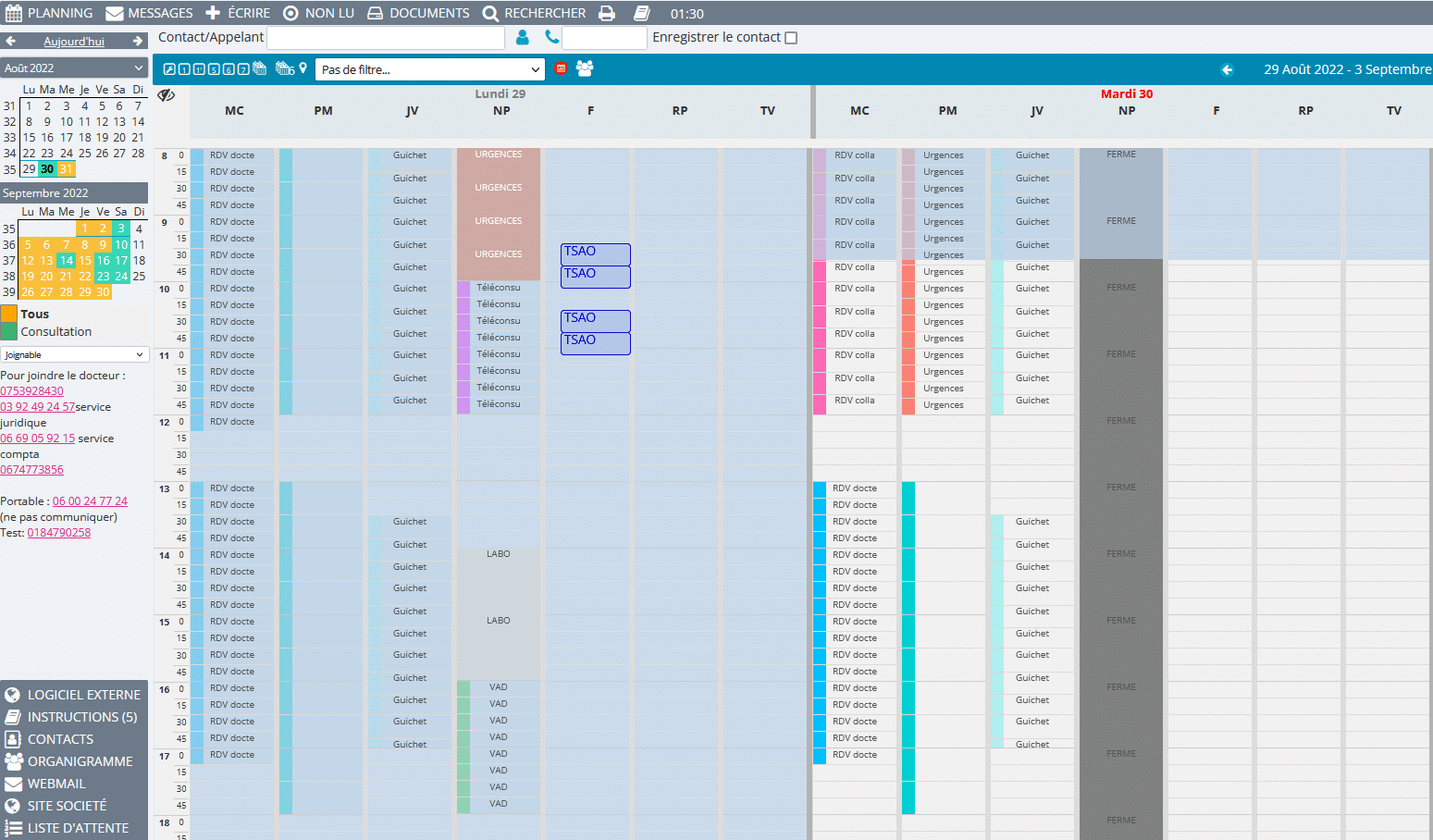Open NON LU messages
The width and height of the screenshot is (1433, 840).
coord(319,13)
